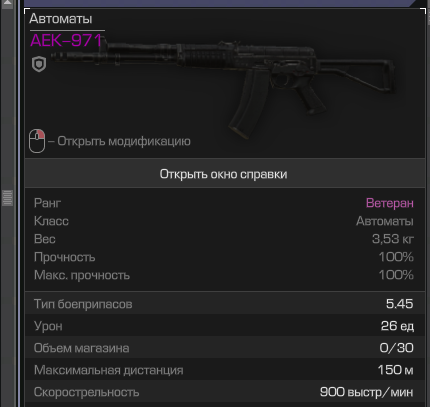Screen dimensions: 430x407
Task: Click the scrollbar grip handle
Action: point(7,198)
